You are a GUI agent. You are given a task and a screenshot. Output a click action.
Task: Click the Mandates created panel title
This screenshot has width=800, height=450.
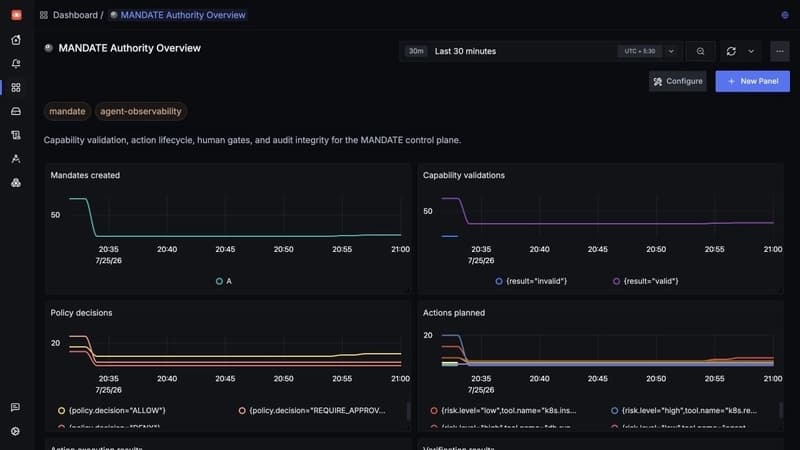(85, 175)
